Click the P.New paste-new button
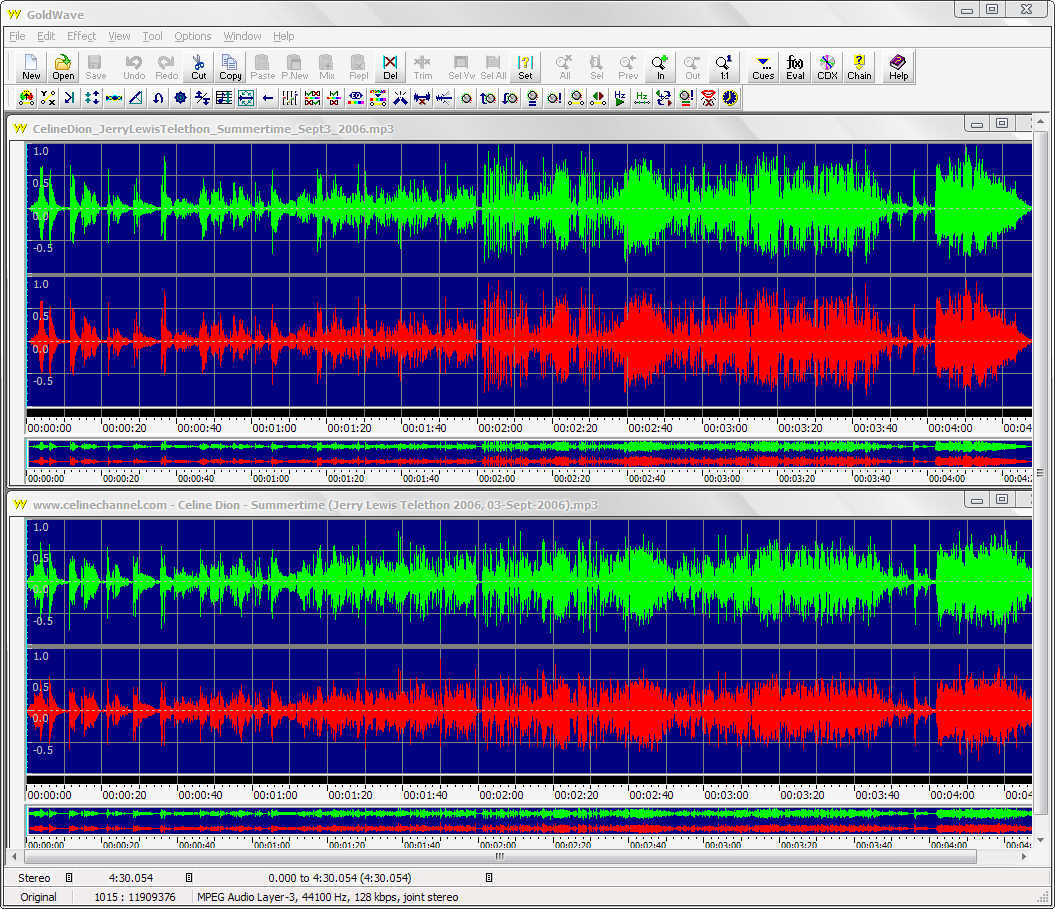This screenshot has width=1055, height=909. (294, 67)
